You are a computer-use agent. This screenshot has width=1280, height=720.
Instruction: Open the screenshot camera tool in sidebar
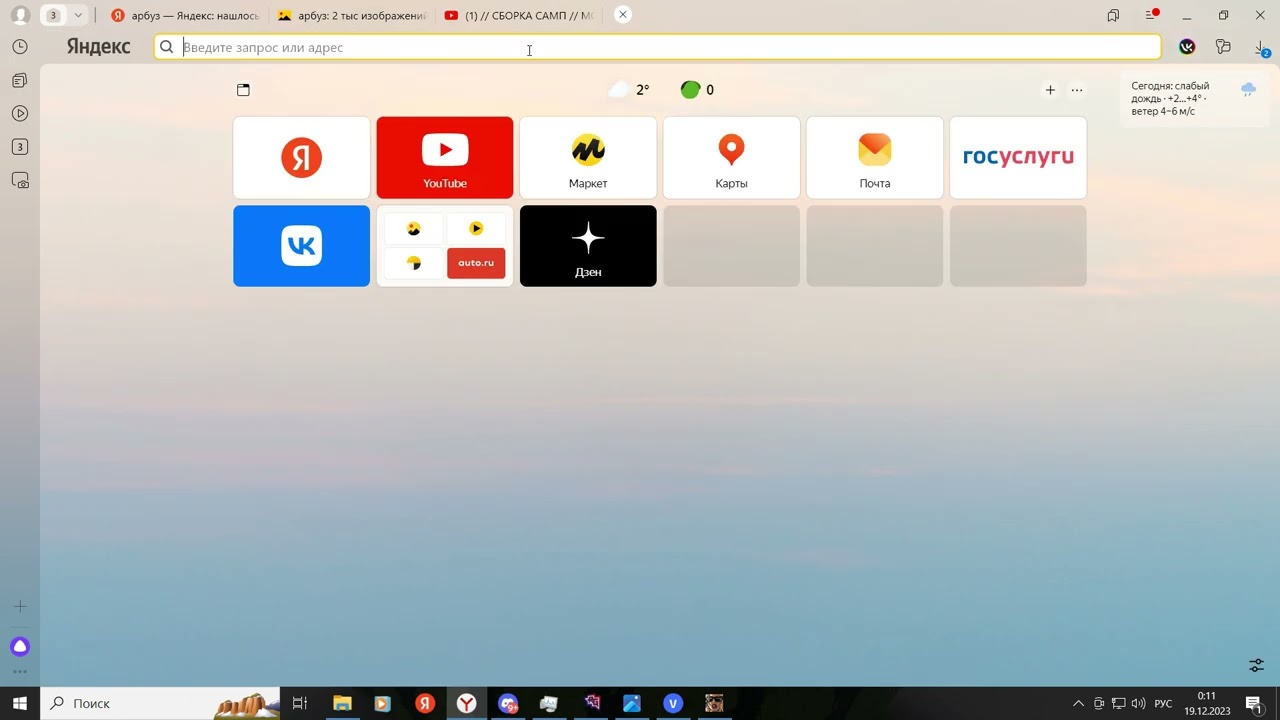20,181
